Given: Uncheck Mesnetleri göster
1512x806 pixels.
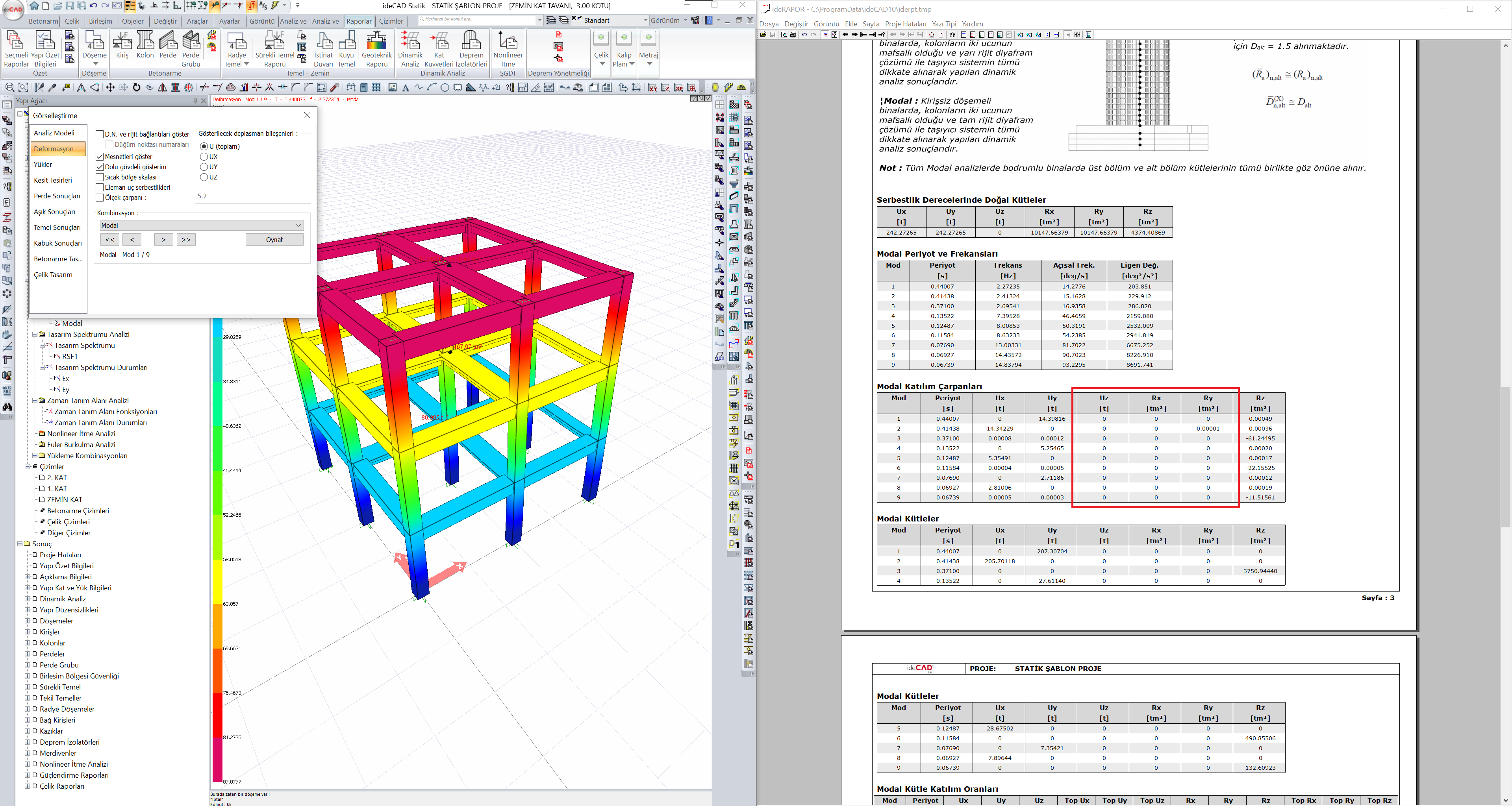Looking at the screenshot, I should [x=100, y=157].
